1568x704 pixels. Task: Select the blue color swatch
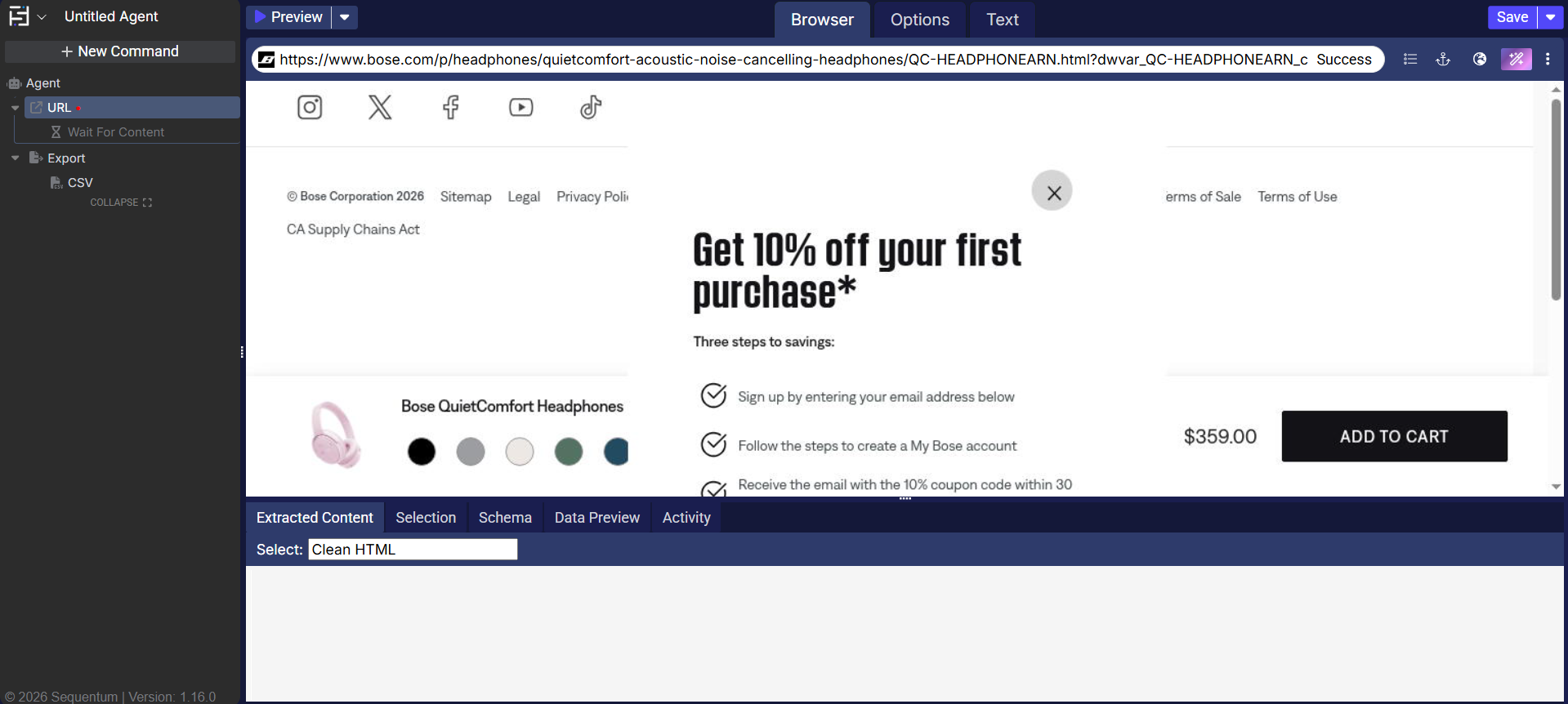(616, 451)
